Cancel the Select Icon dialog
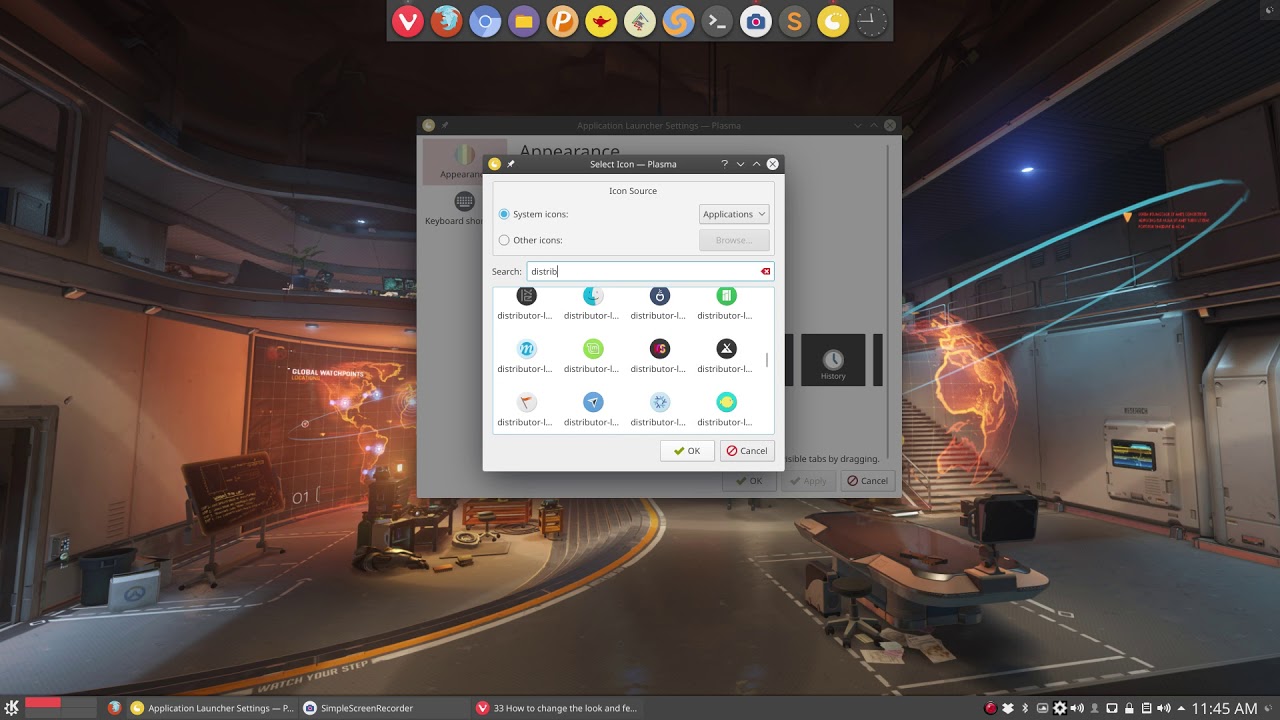This screenshot has width=1280, height=720. (x=747, y=451)
